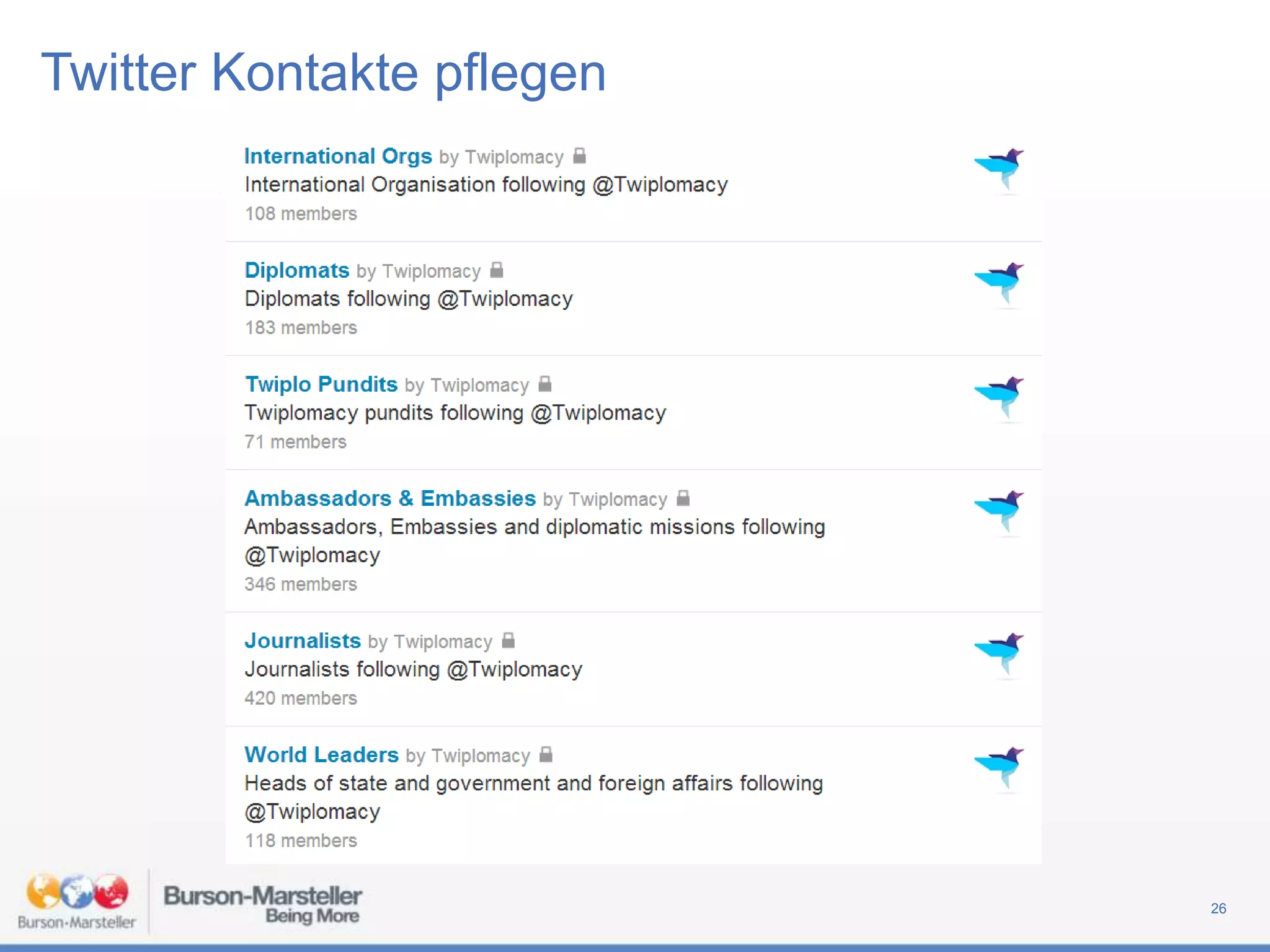1270x952 pixels.
Task: Open the International Orgs list link
Action: [338, 156]
